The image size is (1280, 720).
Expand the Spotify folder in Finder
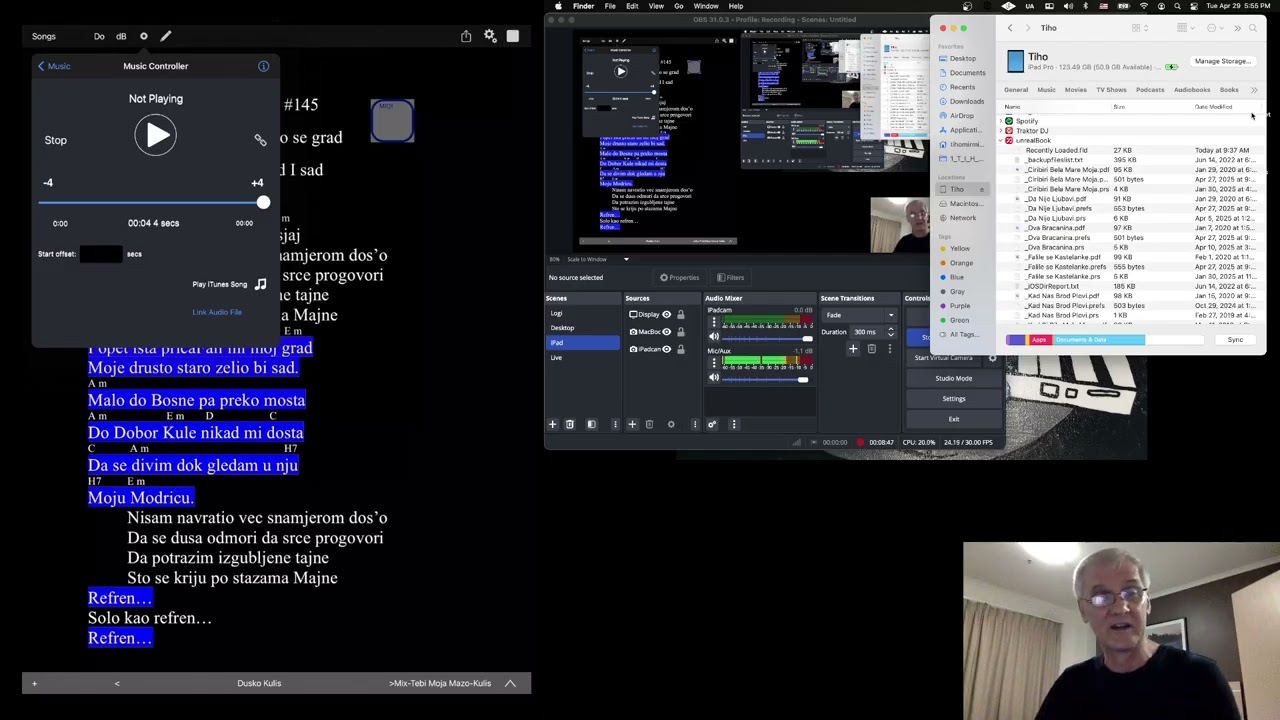(1001, 121)
